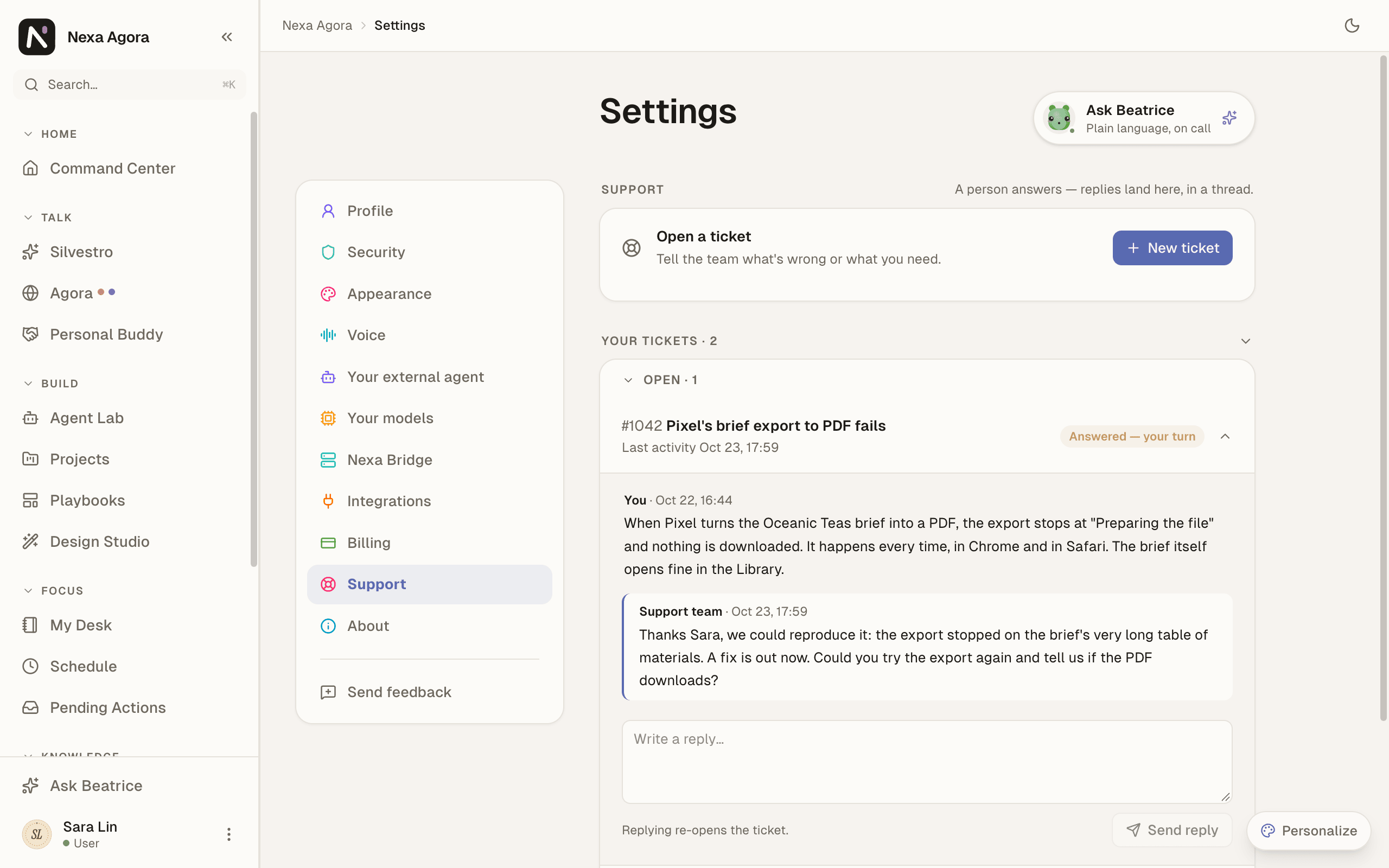Image resolution: width=1389 pixels, height=868 pixels.
Task: Click the Design Studio wand icon
Action: 30,541
